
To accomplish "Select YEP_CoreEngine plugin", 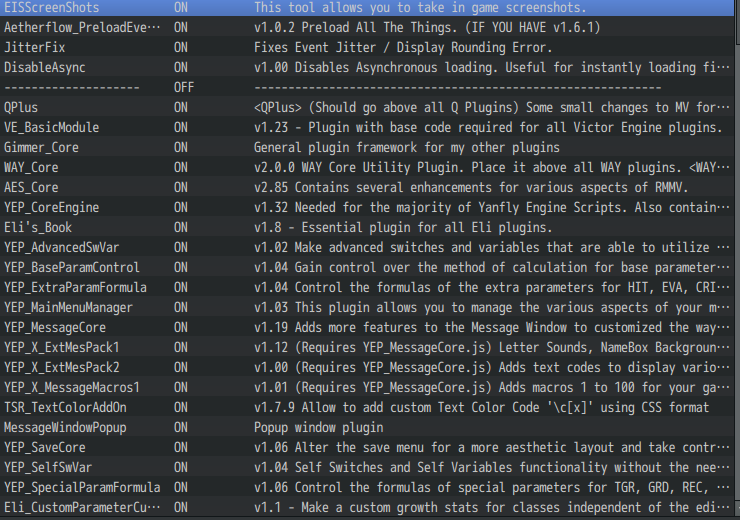I will [x=51, y=207].
